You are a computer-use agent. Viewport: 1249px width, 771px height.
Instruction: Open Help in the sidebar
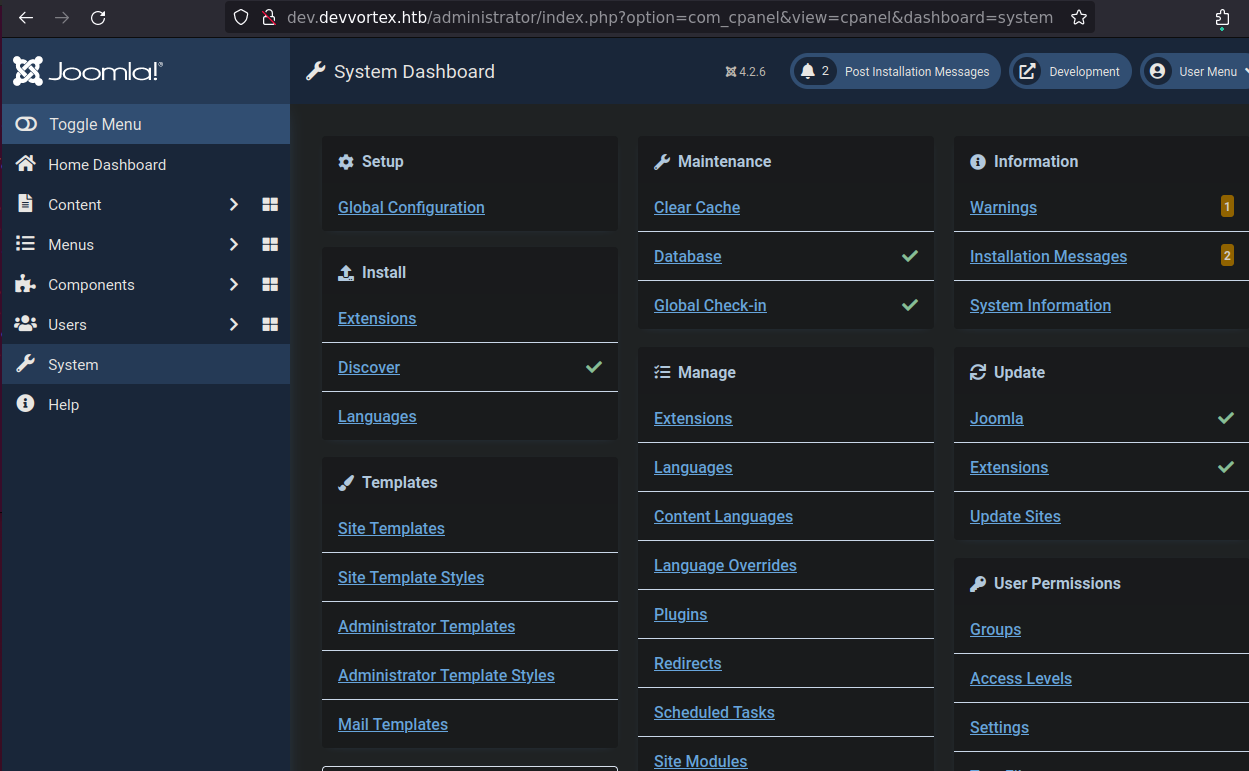[x=146, y=404]
